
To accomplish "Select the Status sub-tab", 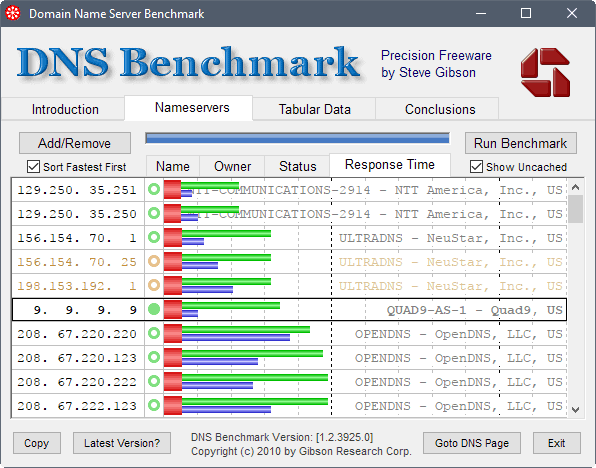I will 298,167.
